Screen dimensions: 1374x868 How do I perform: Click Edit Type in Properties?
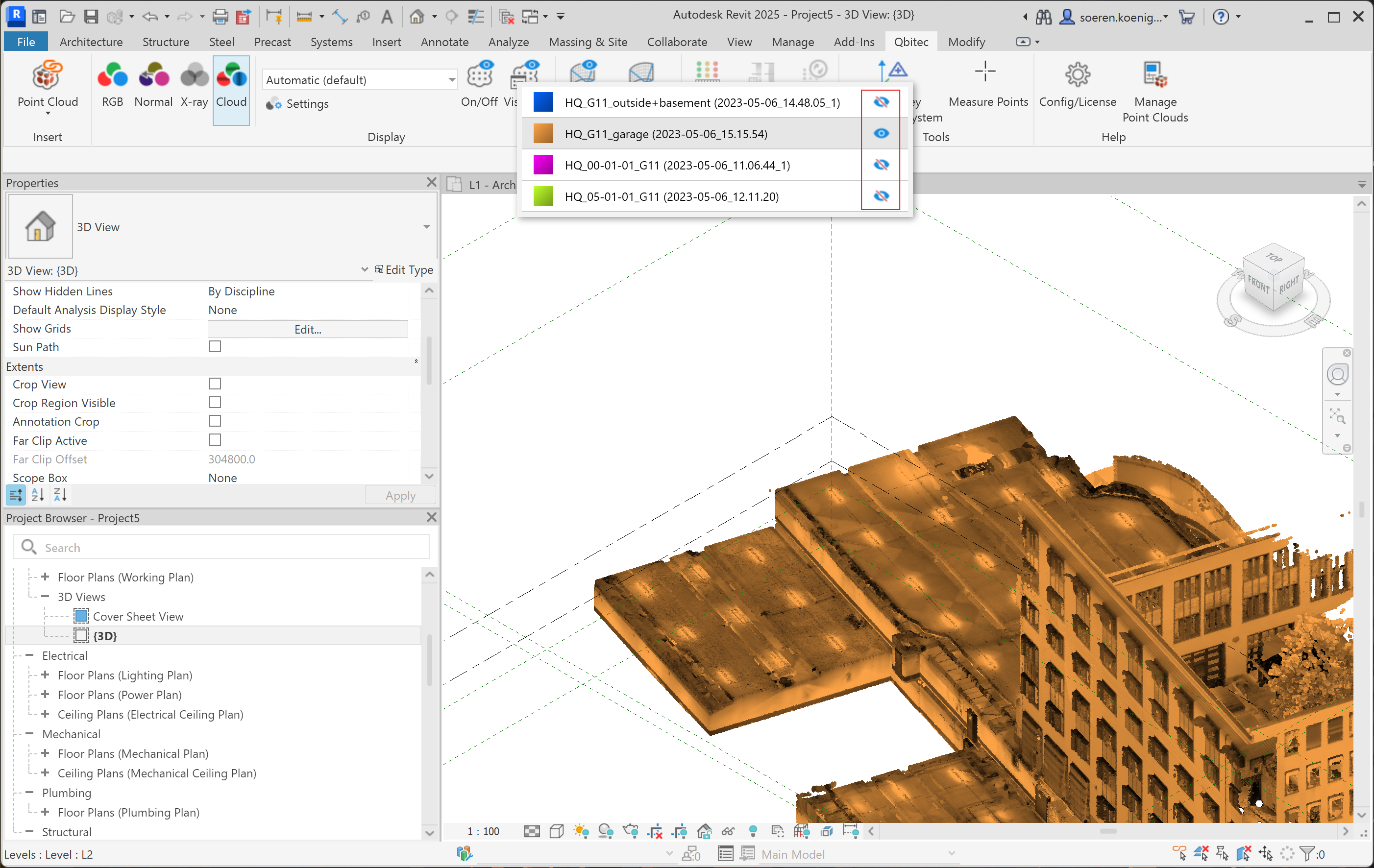(403, 269)
